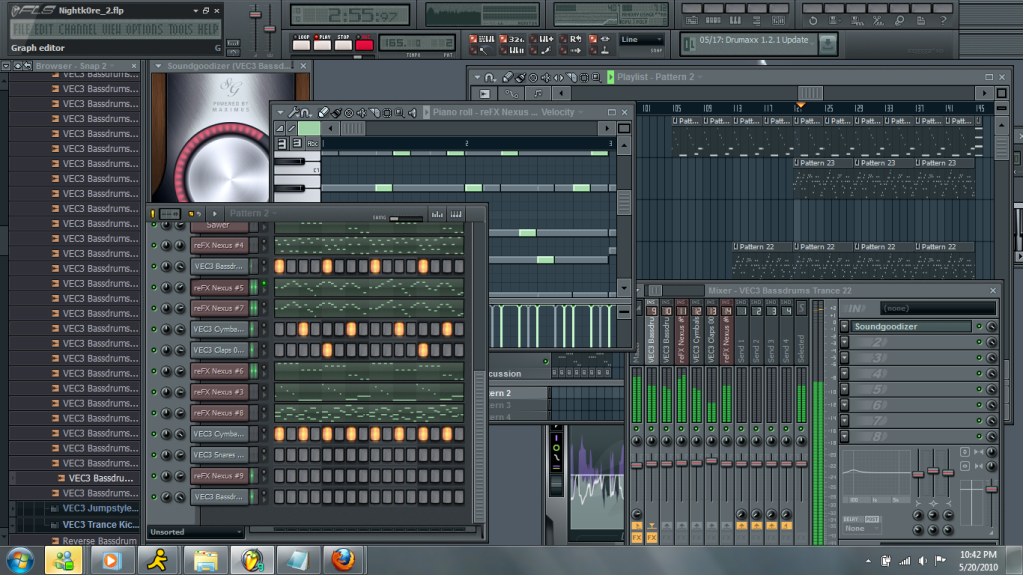Open the VEC3 Snares channel settings

[x=218, y=455]
